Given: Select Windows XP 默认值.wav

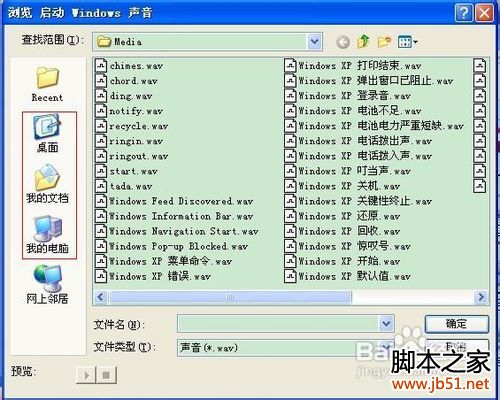Looking at the screenshot, I should (348, 276).
